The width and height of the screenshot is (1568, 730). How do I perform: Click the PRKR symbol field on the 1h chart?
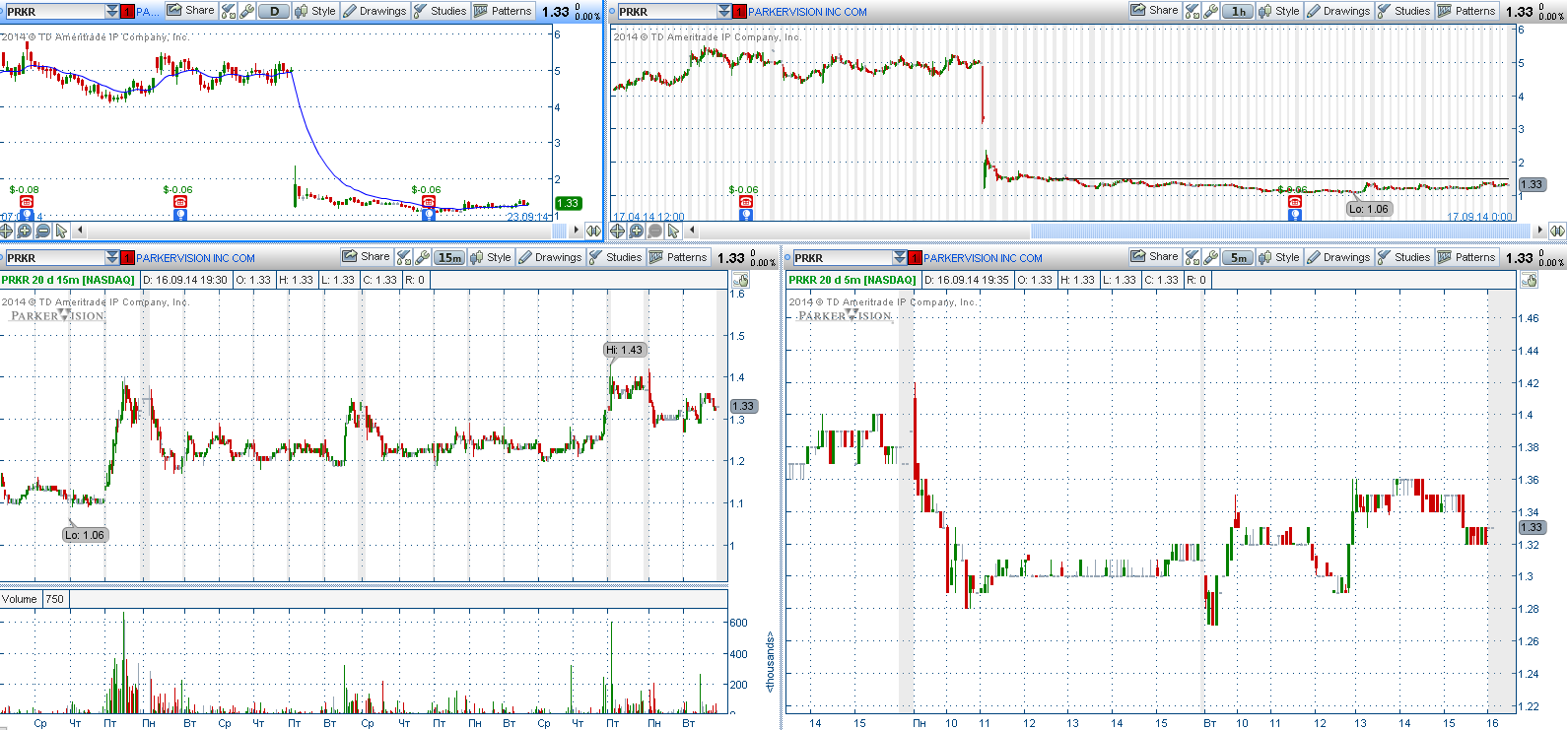[x=665, y=12]
